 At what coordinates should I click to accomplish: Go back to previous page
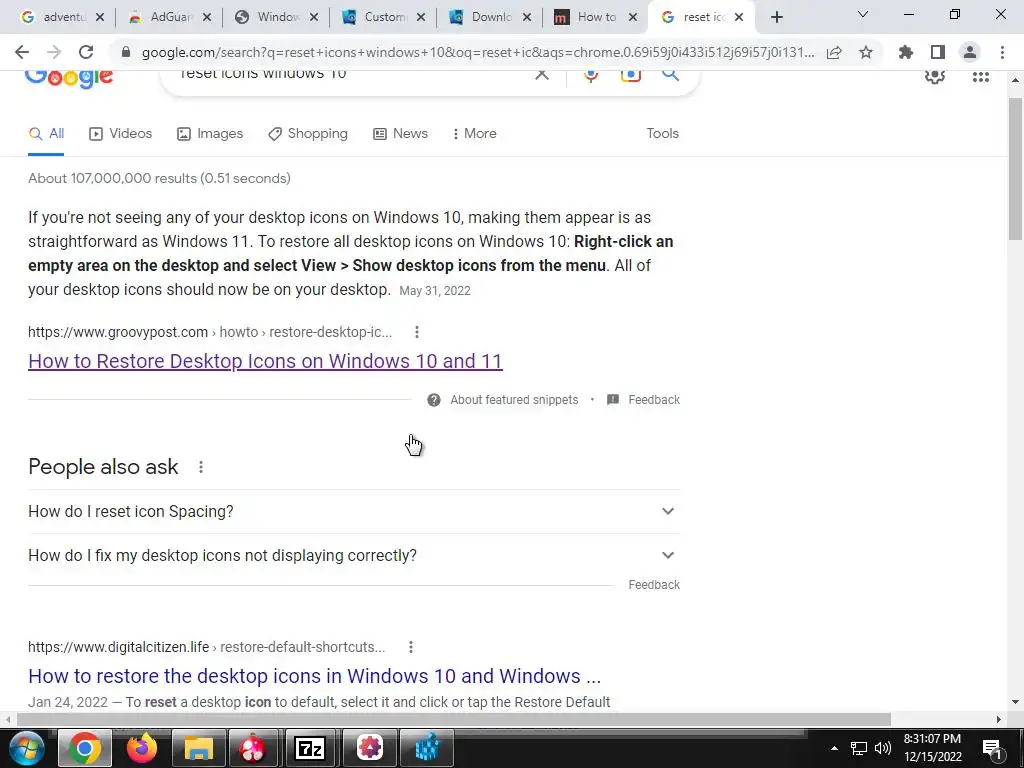[x=22, y=52]
